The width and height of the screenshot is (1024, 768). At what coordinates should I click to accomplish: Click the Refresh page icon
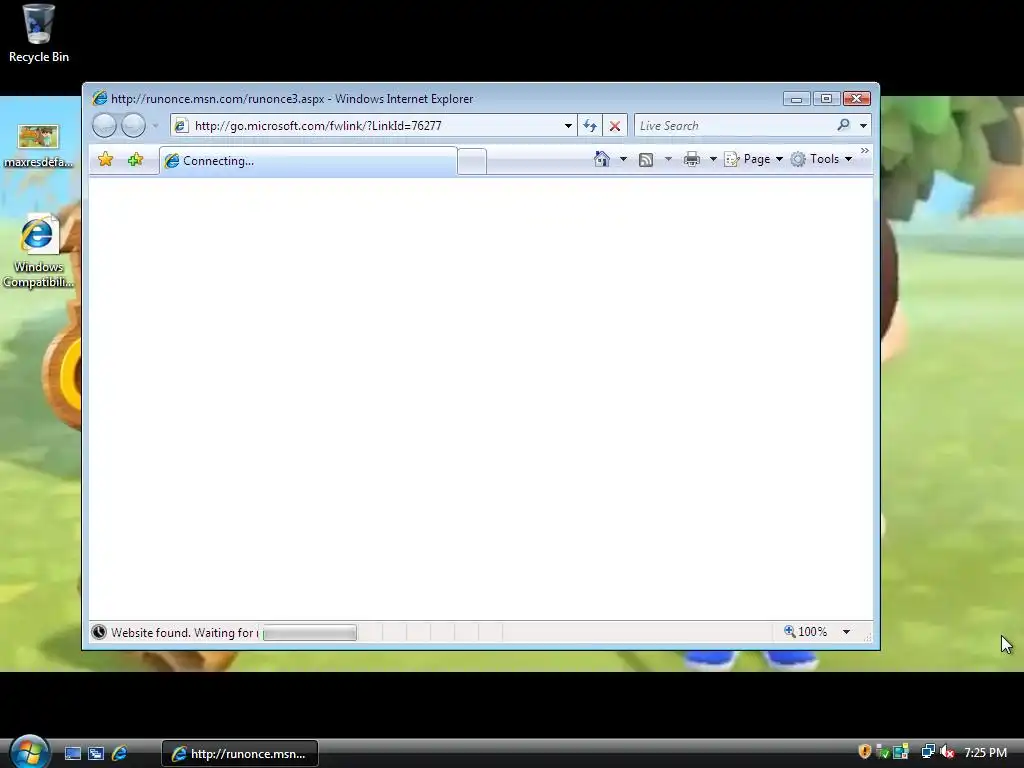tap(590, 125)
